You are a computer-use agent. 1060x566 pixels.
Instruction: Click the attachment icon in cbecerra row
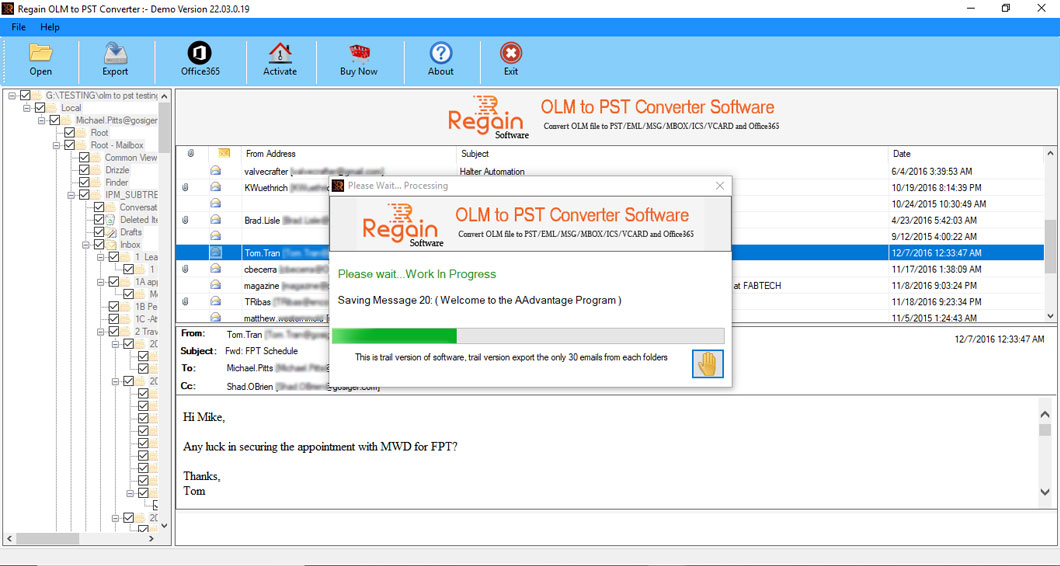187,269
